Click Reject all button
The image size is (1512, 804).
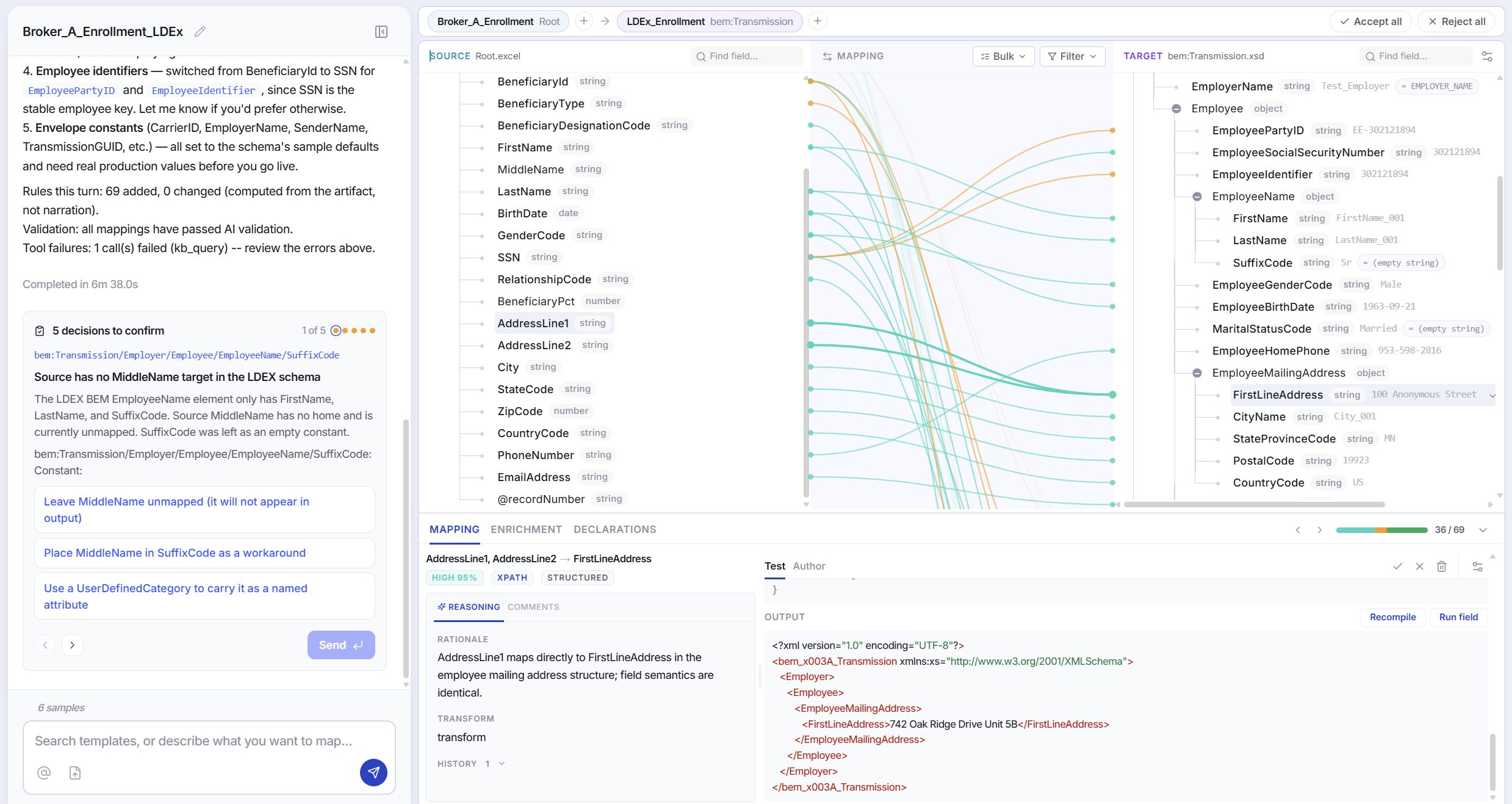click(x=1456, y=21)
